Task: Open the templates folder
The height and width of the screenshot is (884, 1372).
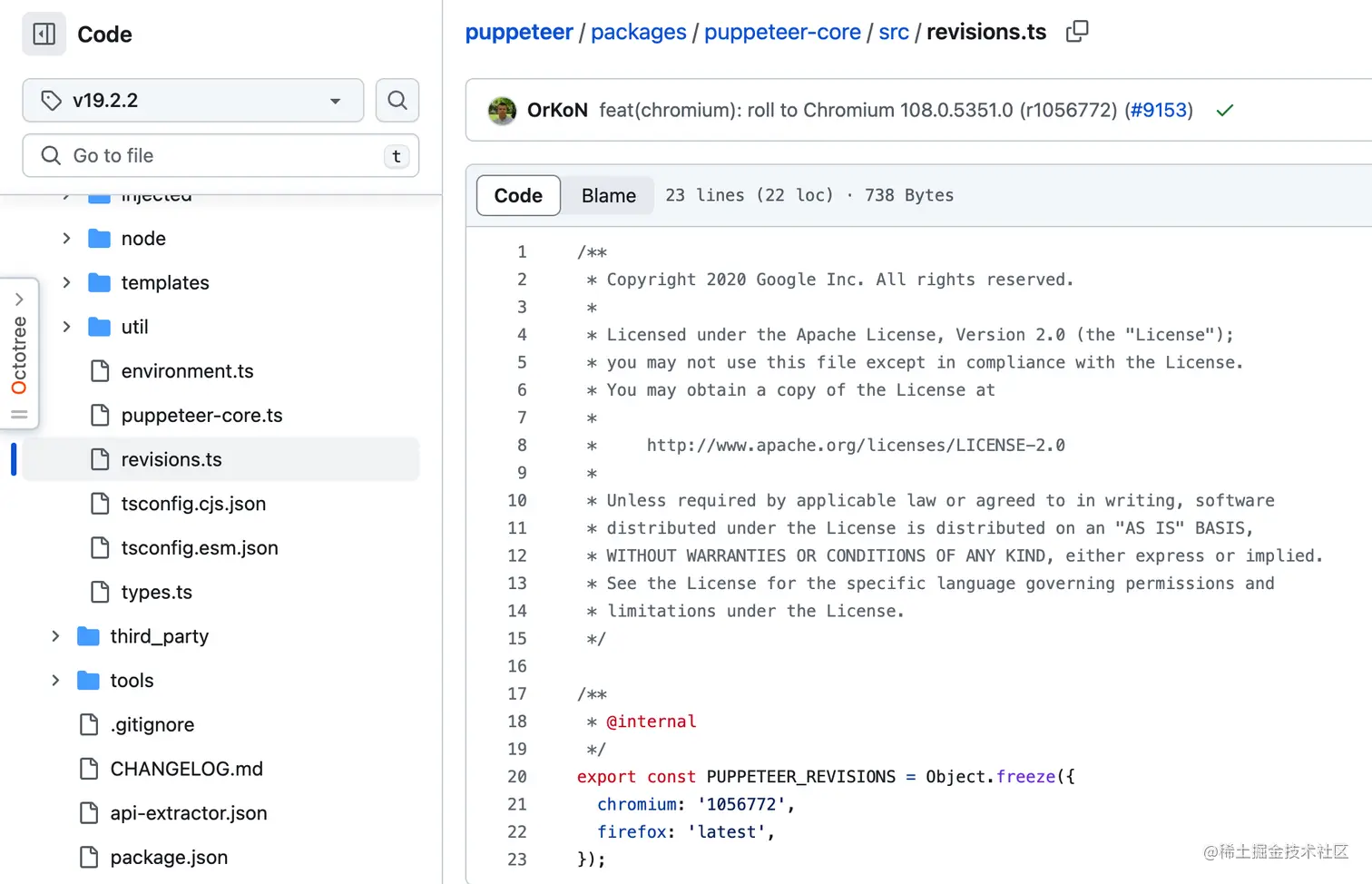Action: 165,283
